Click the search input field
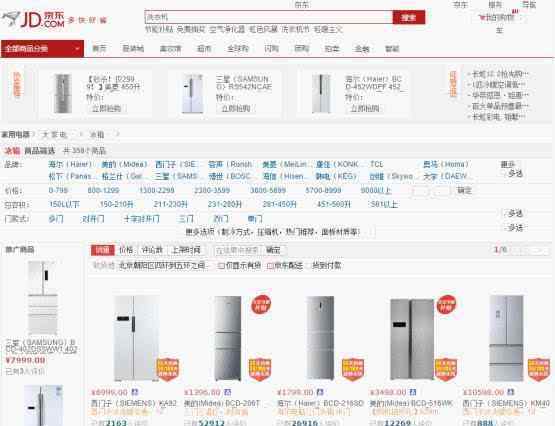Viewport: 555px width, 426px height. 269,17
